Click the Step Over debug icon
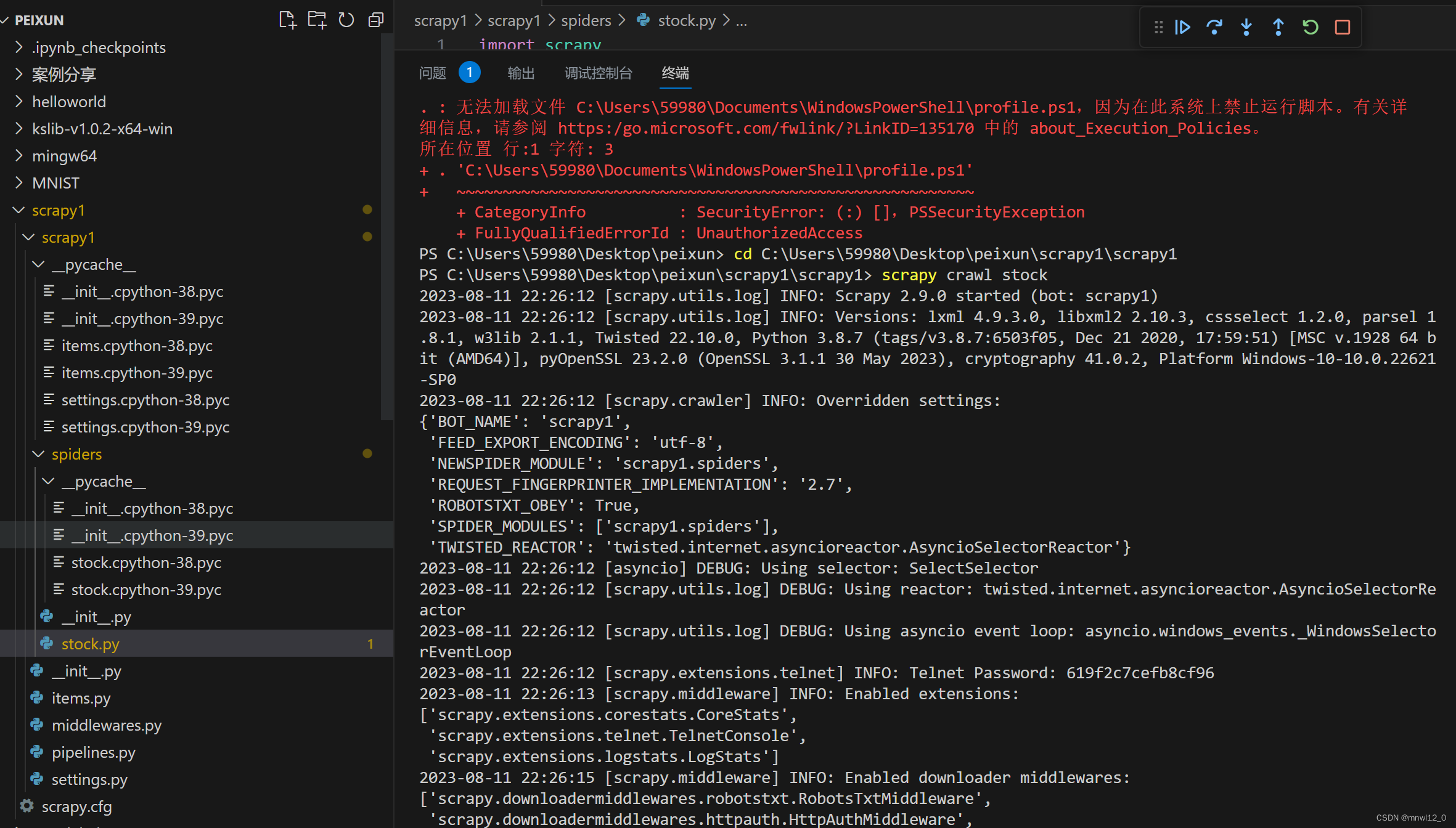This screenshot has height=828, width=1456. tap(1214, 27)
